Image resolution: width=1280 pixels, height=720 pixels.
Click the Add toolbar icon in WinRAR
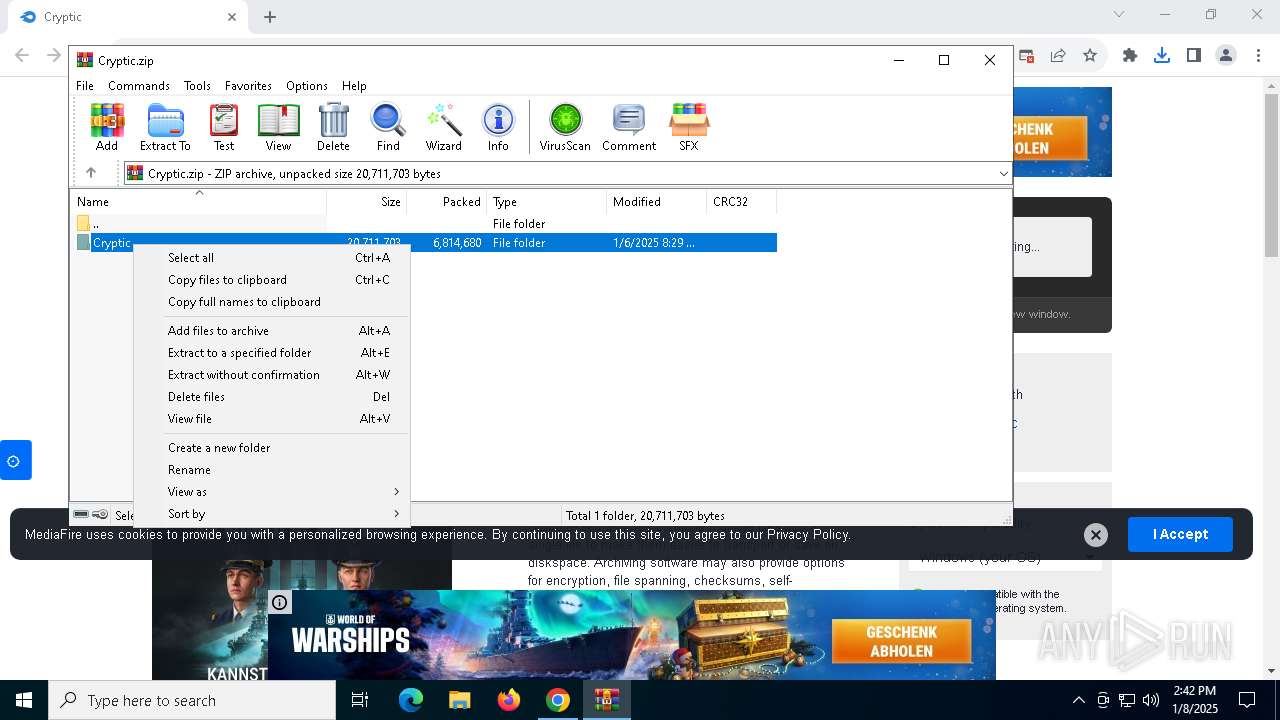click(107, 127)
